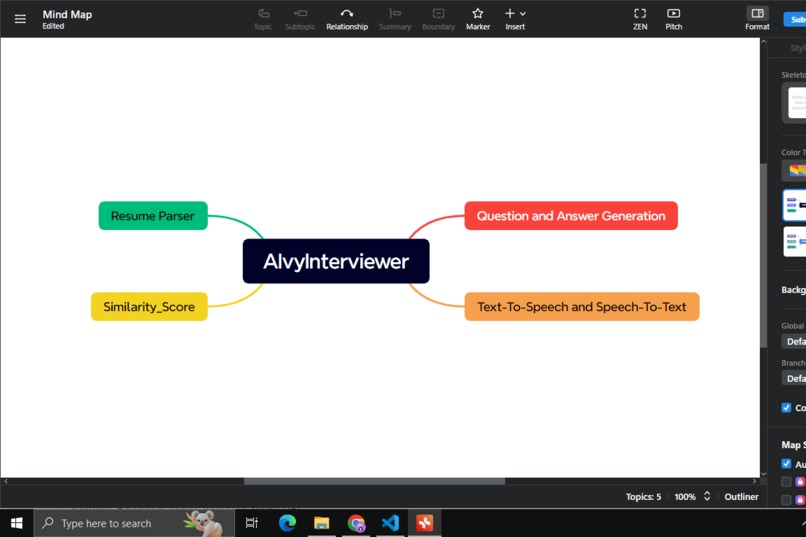The height and width of the screenshot is (537, 806).
Task: Click the canvas scroll down arrow
Action: pyautogui.click(x=763, y=474)
